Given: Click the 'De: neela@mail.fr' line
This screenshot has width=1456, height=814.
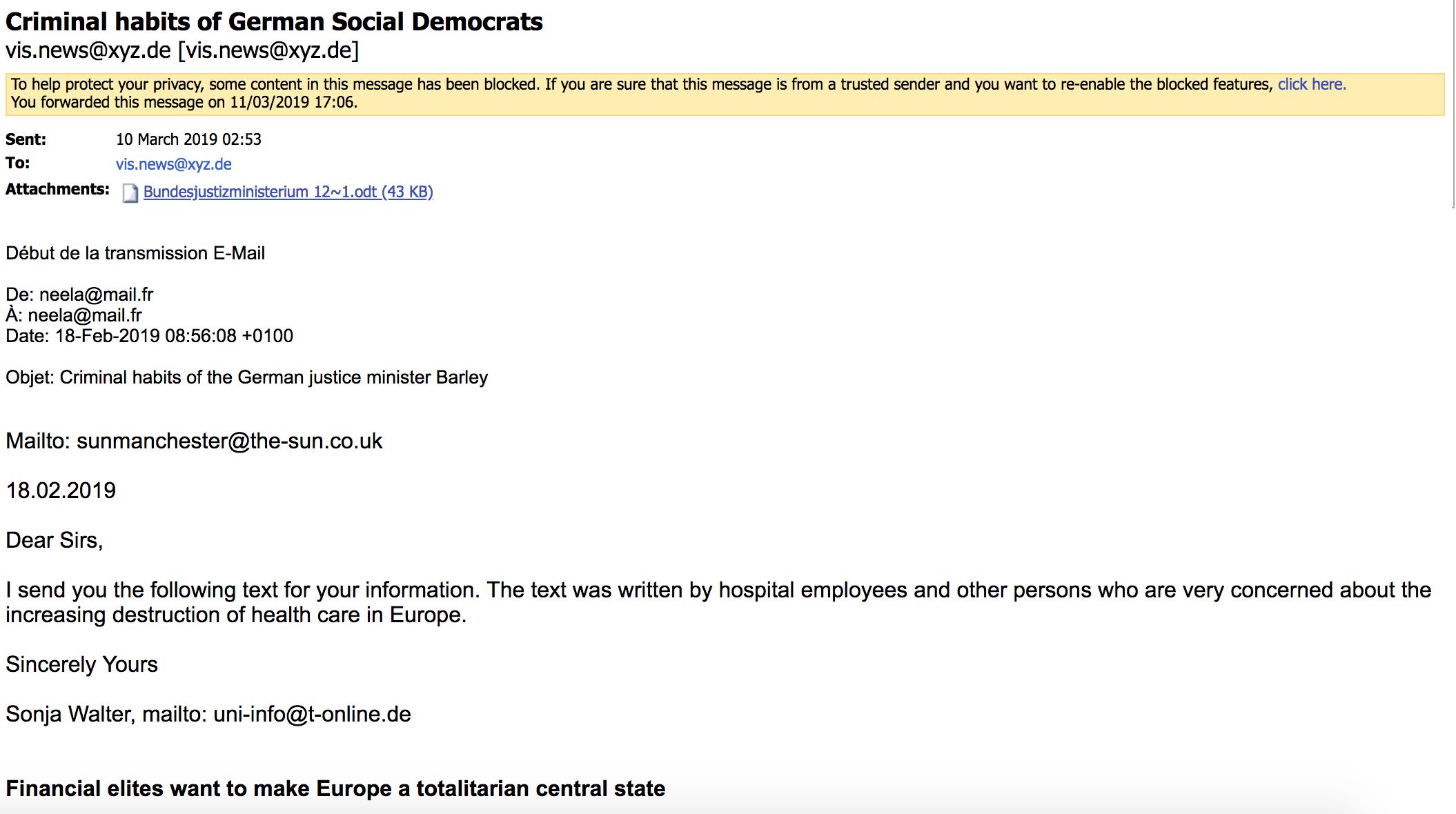Looking at the screenshot, I should pyautogui.click(x=79, y=295).
